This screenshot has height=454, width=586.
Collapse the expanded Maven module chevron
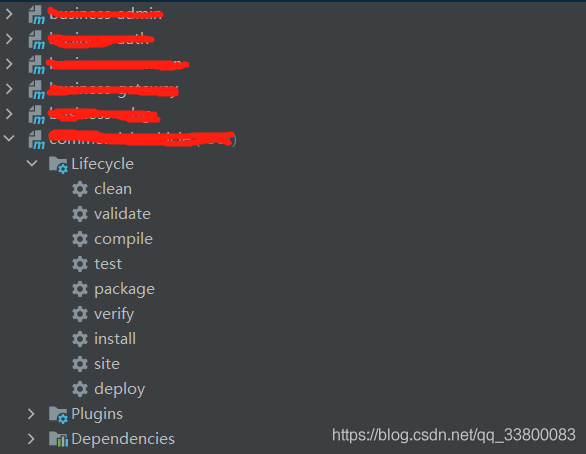point(9,138)
